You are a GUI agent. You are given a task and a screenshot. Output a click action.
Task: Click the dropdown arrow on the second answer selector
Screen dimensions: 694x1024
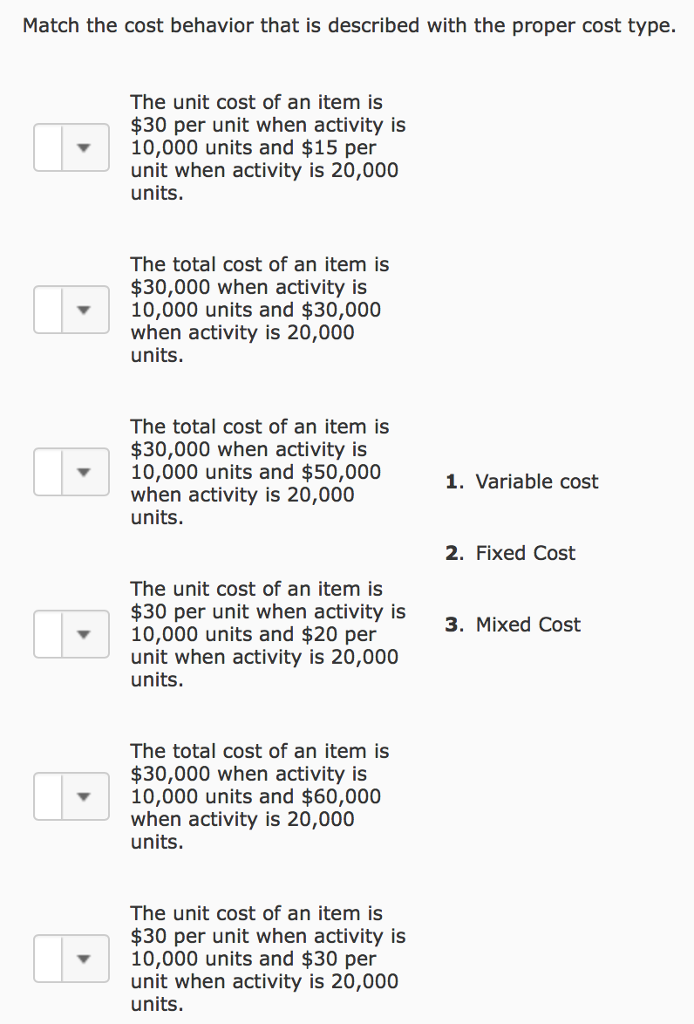click(86, 309)
